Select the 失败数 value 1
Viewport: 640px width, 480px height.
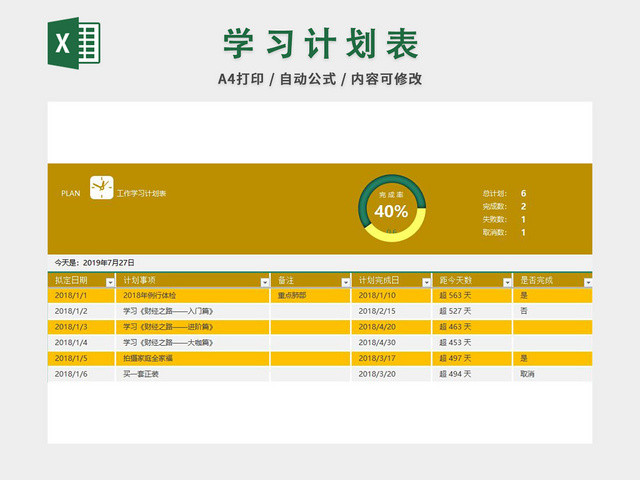[x=523, y=219]
